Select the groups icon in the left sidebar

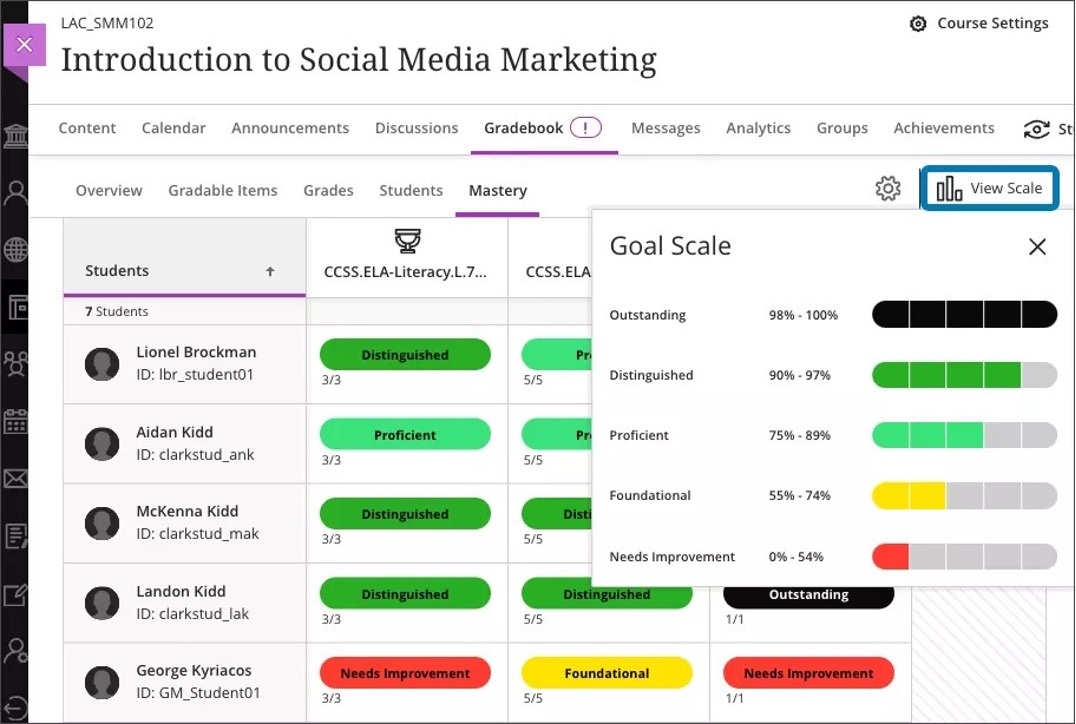click(15, 364)
